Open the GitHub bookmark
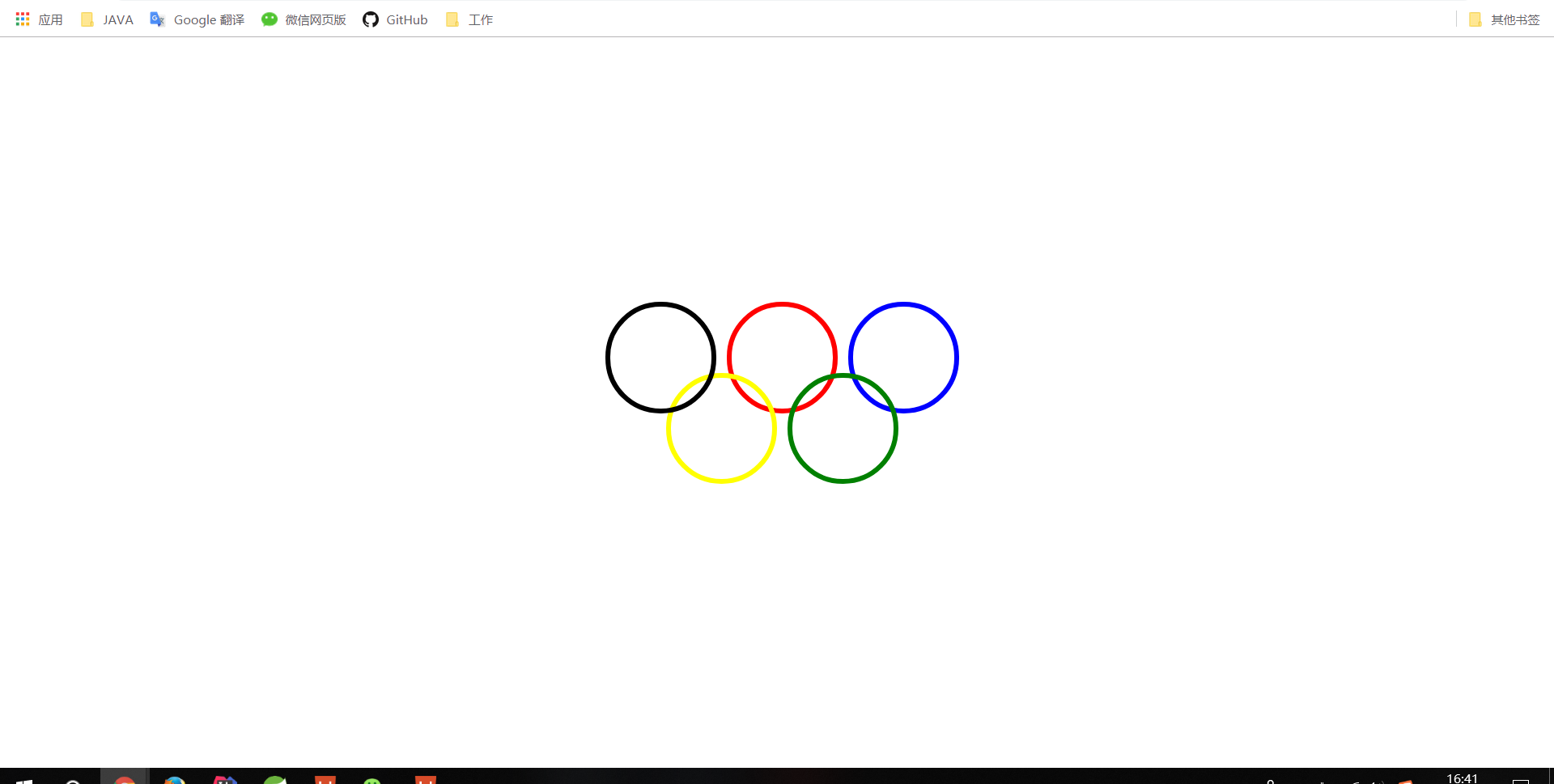Viewport: 1554px width, 784px height. point(395,19)
